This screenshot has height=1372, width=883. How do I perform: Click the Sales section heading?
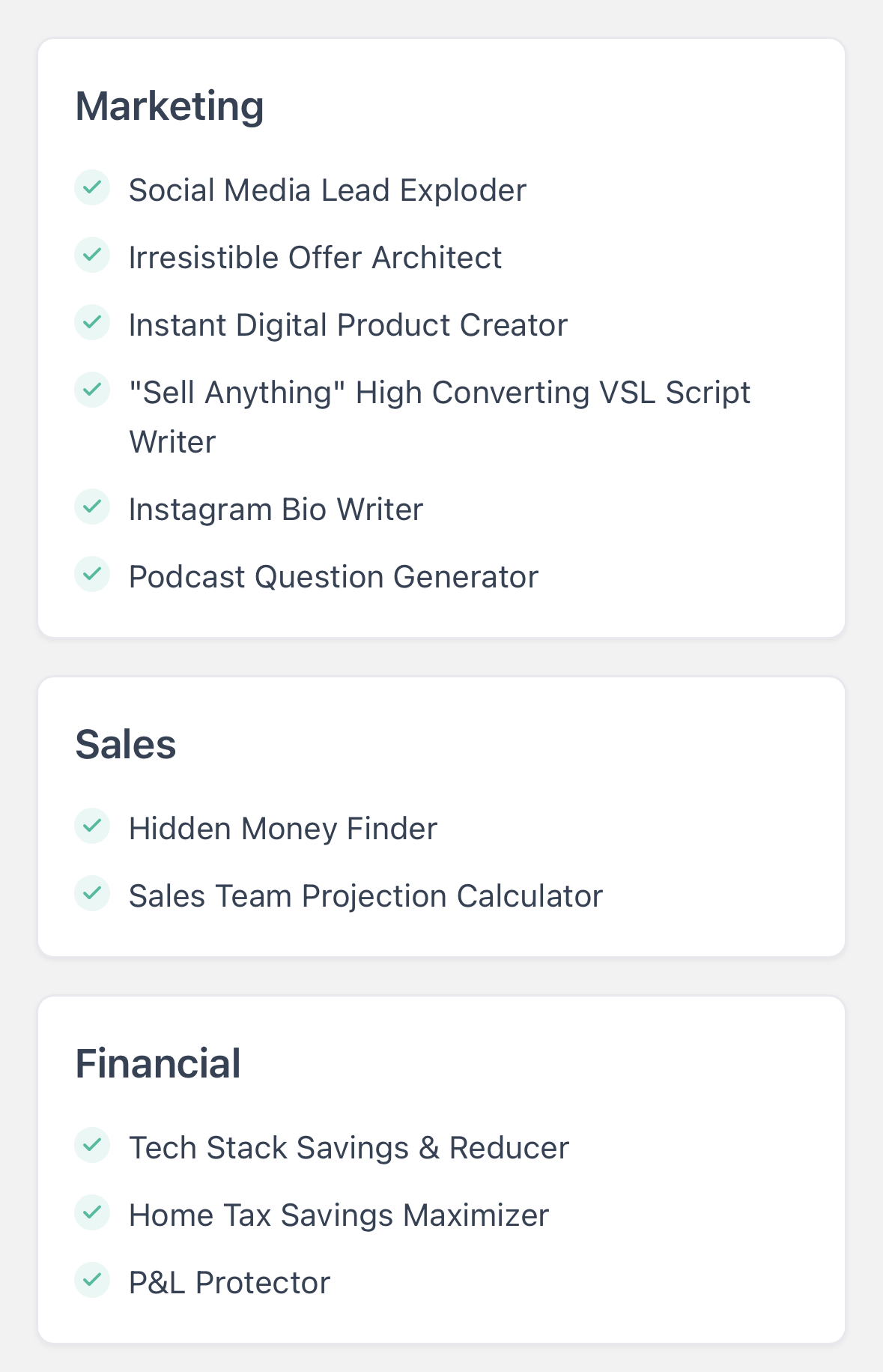pos(126,744)
